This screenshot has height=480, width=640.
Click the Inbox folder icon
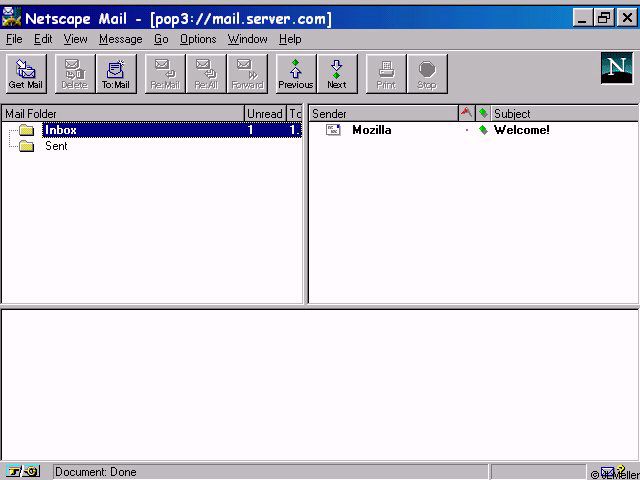(27, 130)
